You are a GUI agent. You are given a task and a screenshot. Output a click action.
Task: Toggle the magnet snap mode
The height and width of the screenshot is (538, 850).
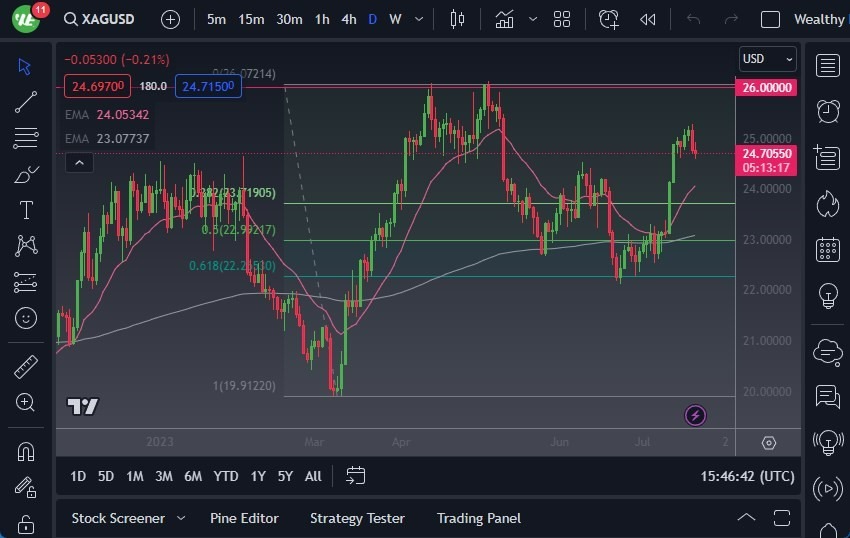point(26,451)
